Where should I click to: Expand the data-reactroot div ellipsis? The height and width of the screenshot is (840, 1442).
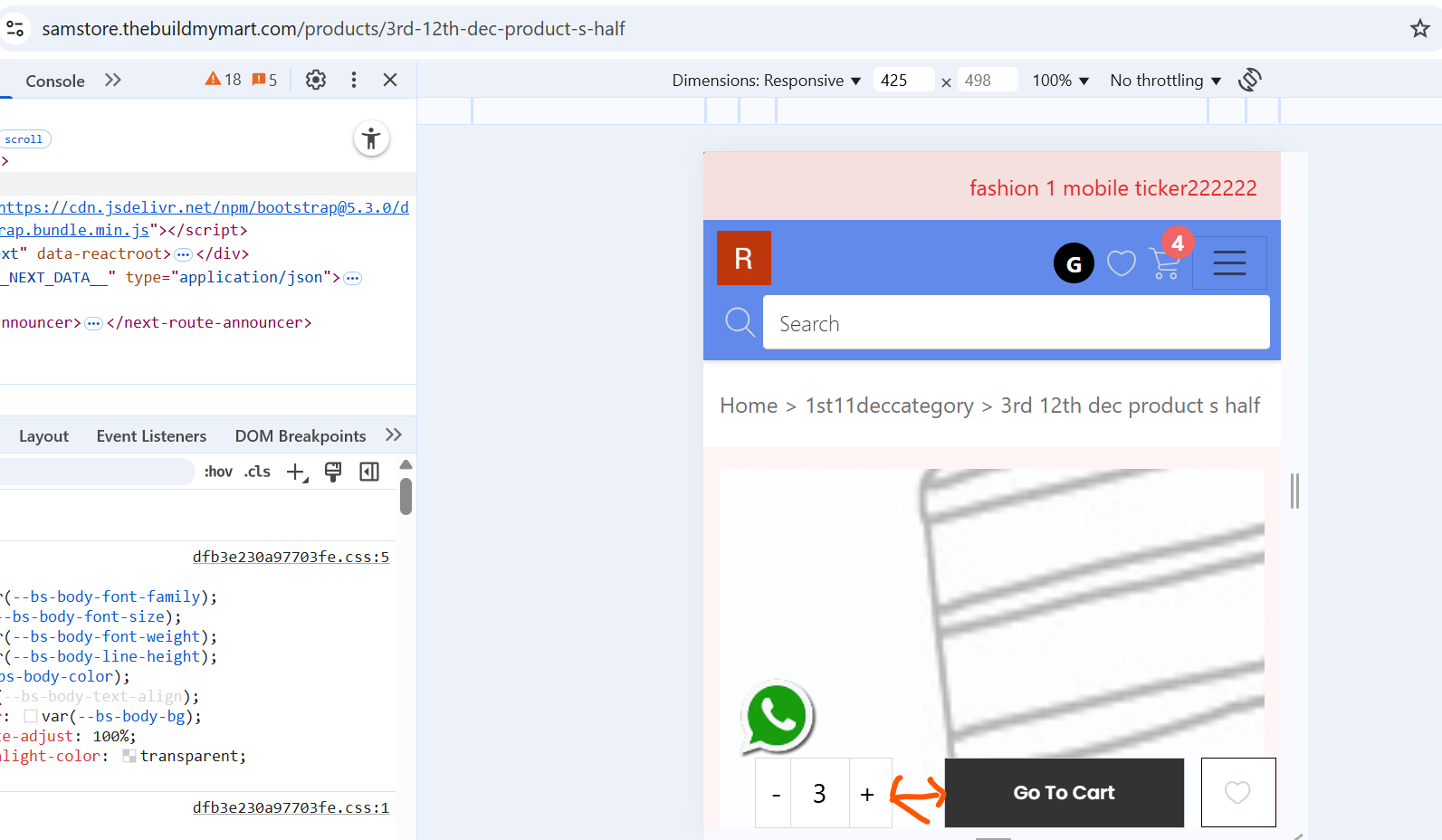coord(183,254)
